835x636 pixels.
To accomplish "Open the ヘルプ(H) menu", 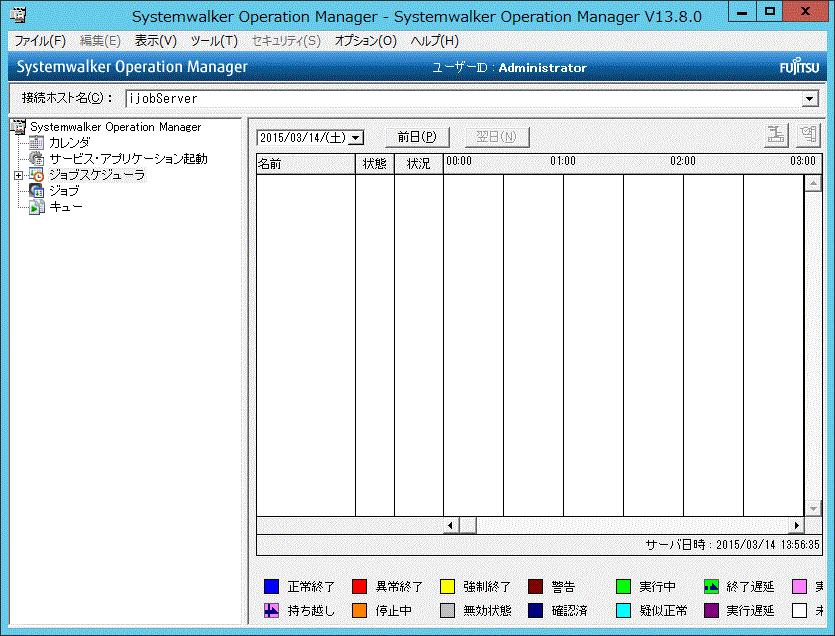I will click(435, 41).
